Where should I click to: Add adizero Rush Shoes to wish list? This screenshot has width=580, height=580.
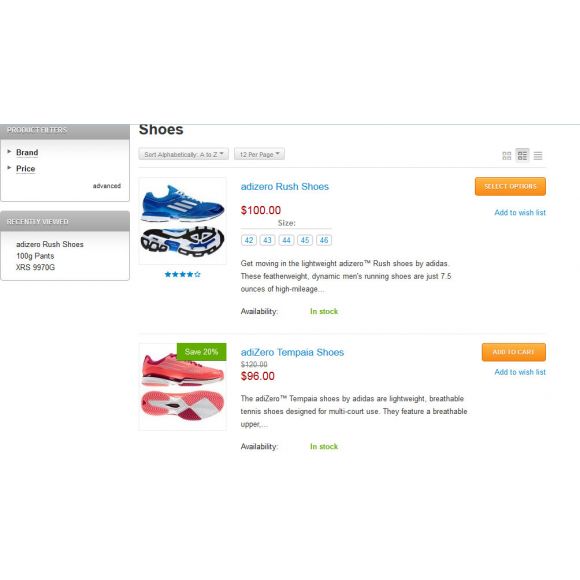pos(520,212)
